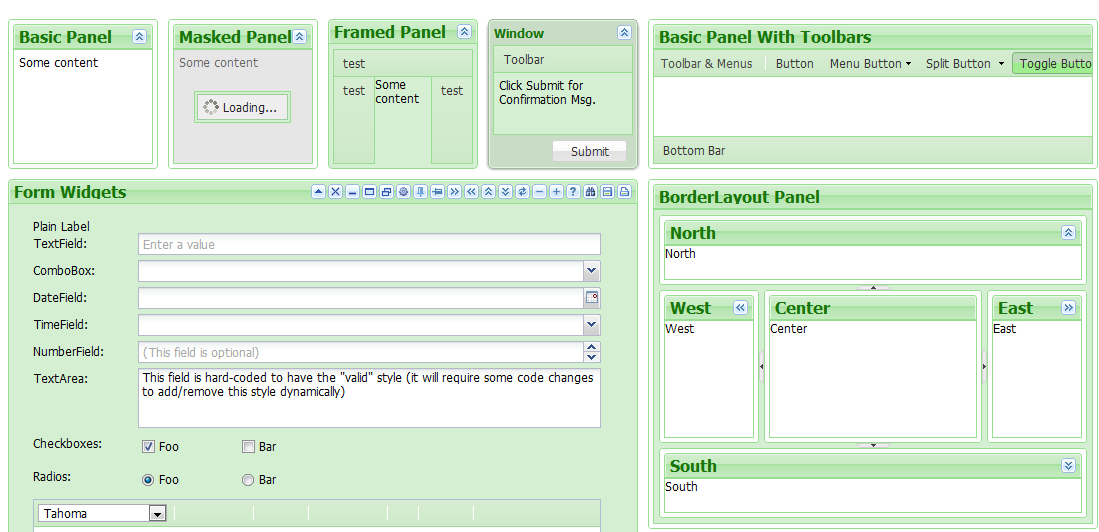This screenshot has width=1099, height=532.
Task: Click the Split Button label
Action: [x=958, y=64]
